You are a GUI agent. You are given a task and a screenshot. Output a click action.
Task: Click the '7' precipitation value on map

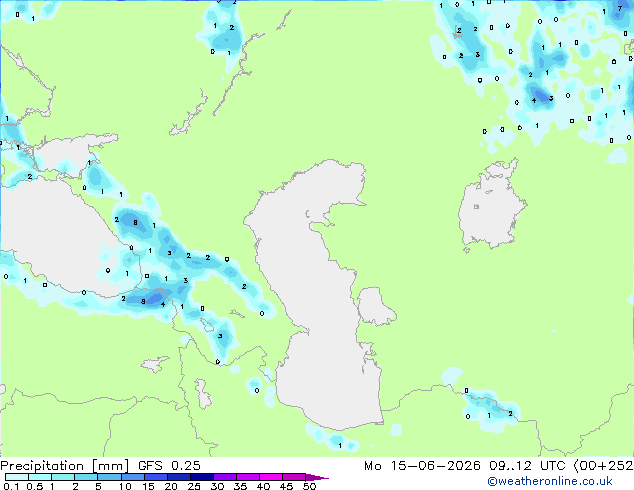click(x=620, y=8)
